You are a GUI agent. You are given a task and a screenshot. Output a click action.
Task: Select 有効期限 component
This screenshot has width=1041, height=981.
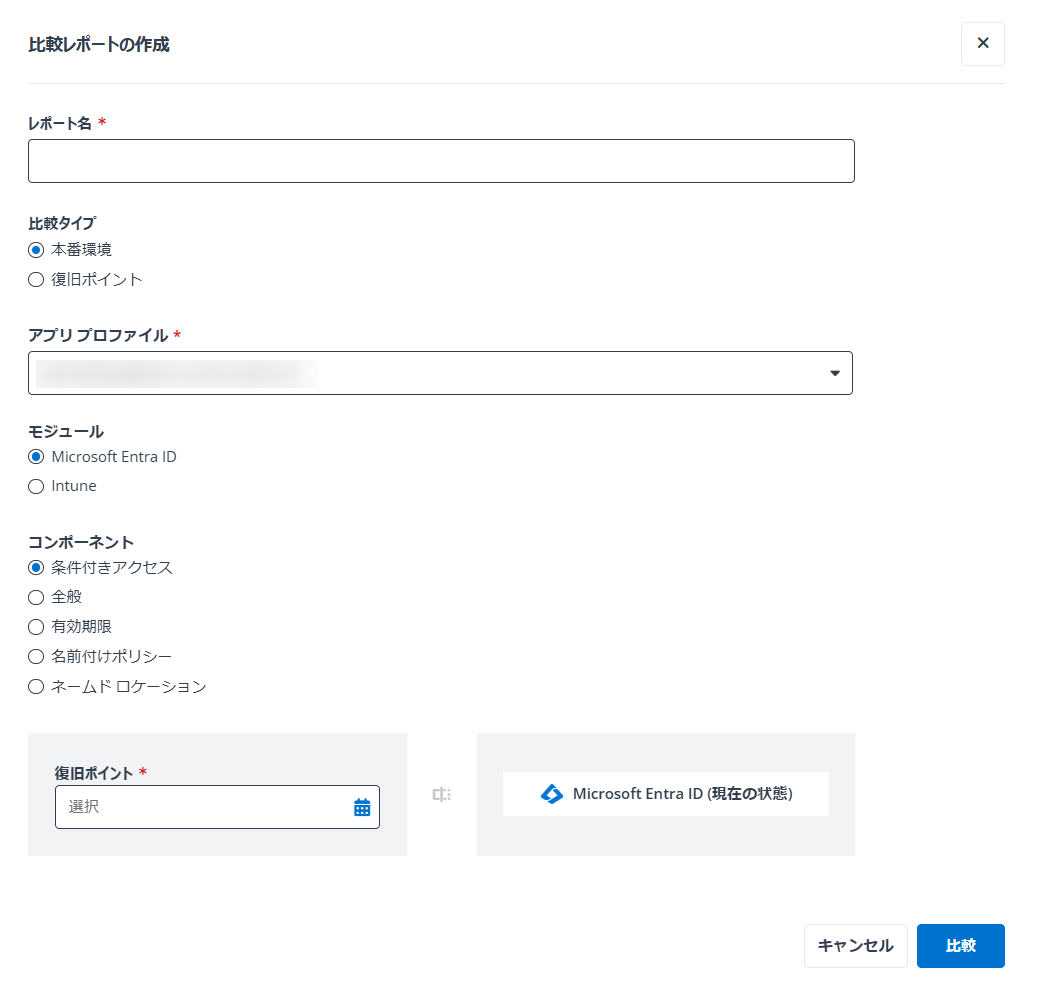(x=36, y=627)
